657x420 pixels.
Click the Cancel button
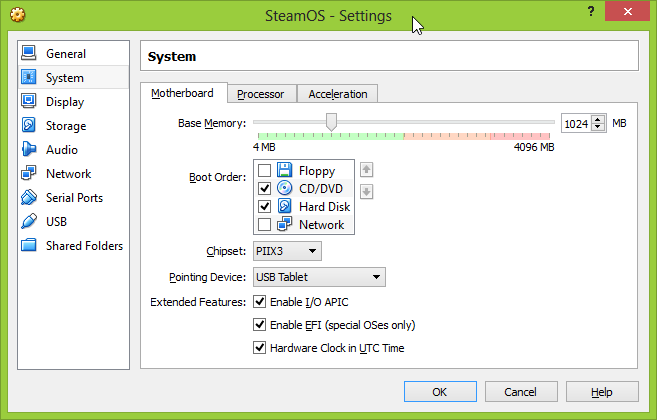coord(521,391)
